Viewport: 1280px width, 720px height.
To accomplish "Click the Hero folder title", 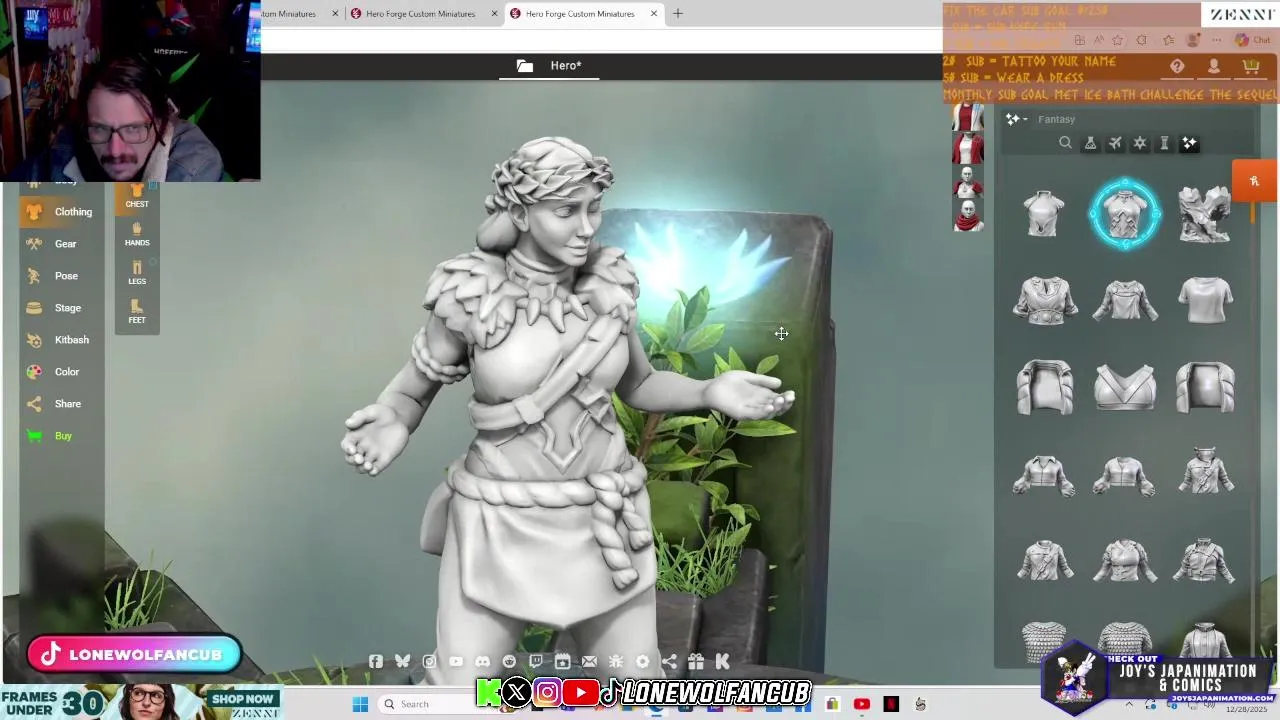I will coord(550,66).
